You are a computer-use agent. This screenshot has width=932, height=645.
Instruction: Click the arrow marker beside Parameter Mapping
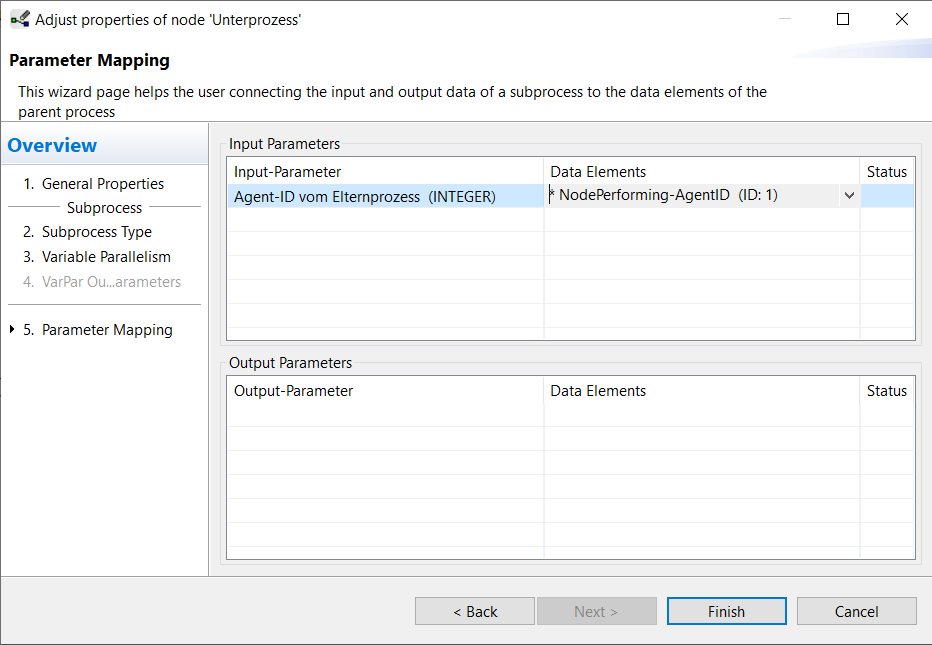coord(12,330)
